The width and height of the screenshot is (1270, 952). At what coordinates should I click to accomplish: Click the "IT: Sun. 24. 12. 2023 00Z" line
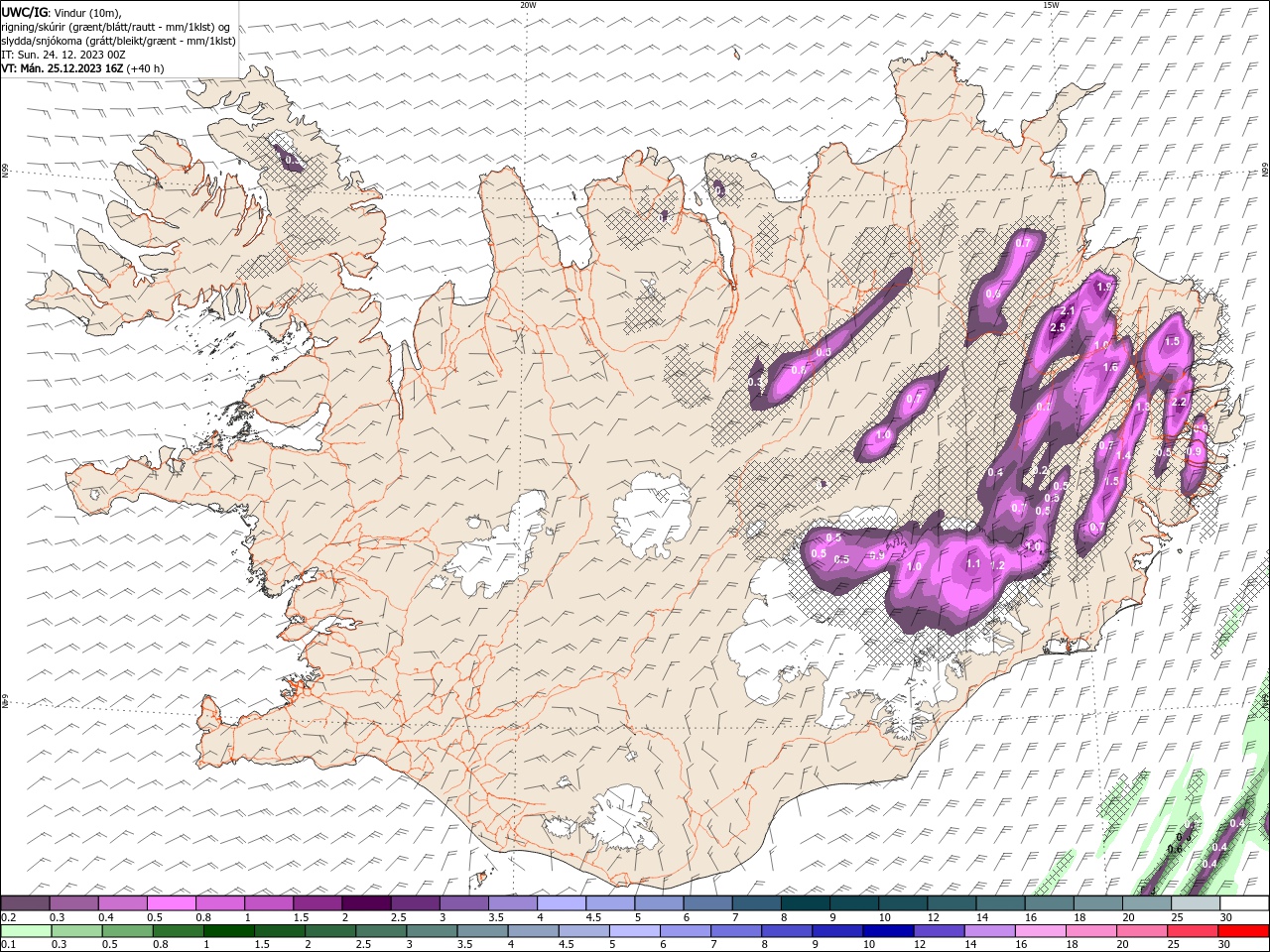pyautogui.click(x=63, y=54)
